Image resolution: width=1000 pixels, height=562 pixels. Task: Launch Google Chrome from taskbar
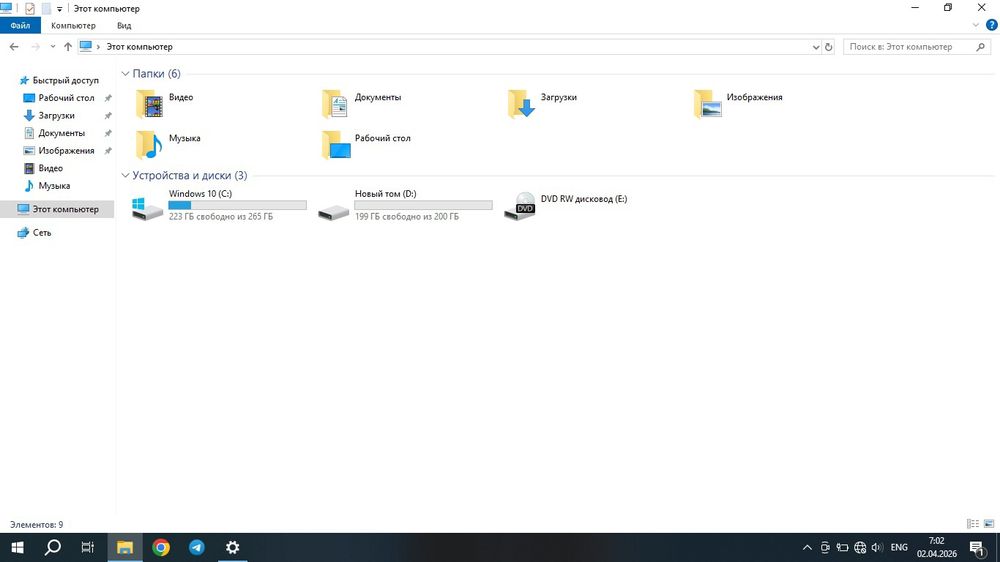pos(161,547)
